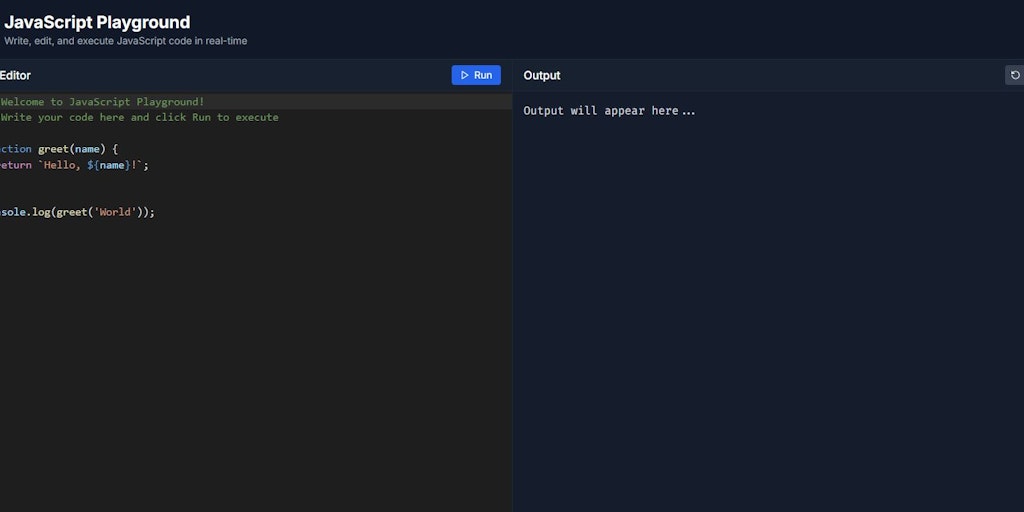Click the "Output will appear here..." placeholder
1024x512 pixels.
click(609, 111)
